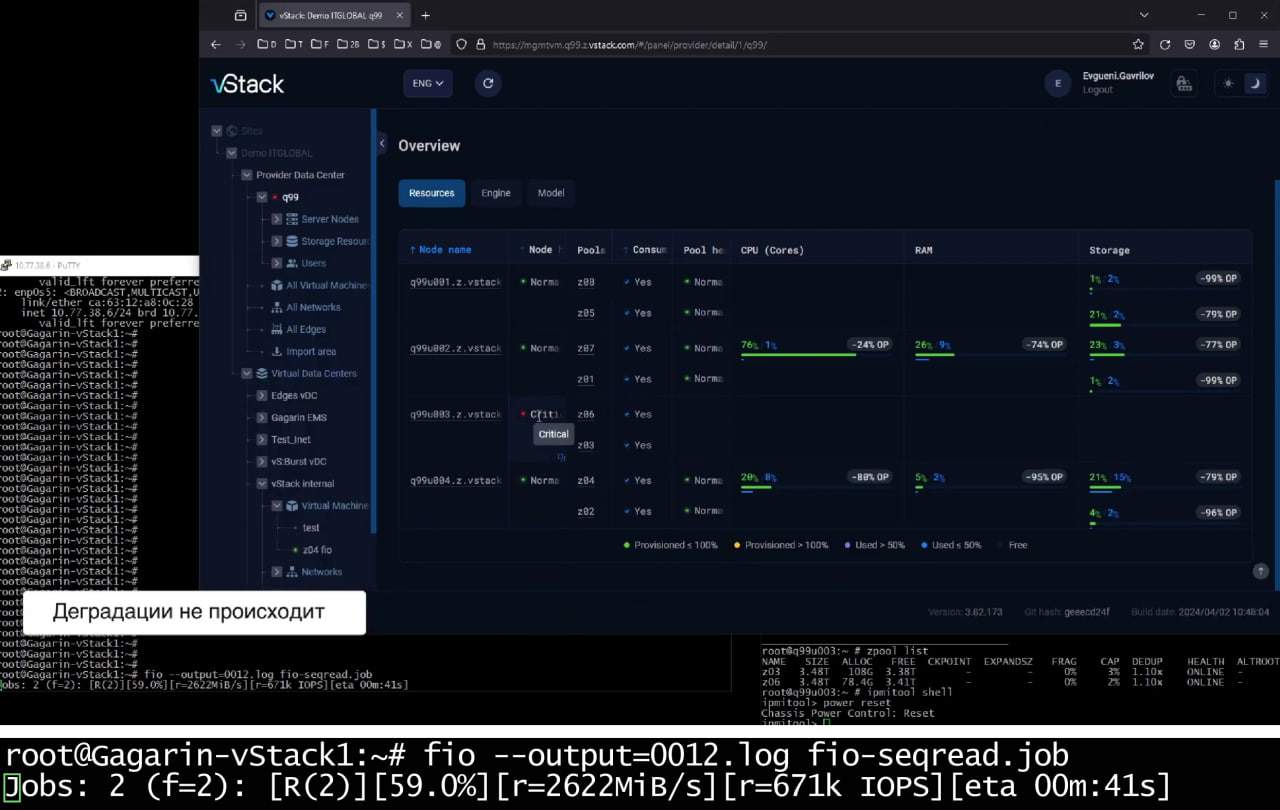Expand the Server Nodes tree item
Image resolution: width=1280 pixels, height=810 pixels.
(277, 219)
